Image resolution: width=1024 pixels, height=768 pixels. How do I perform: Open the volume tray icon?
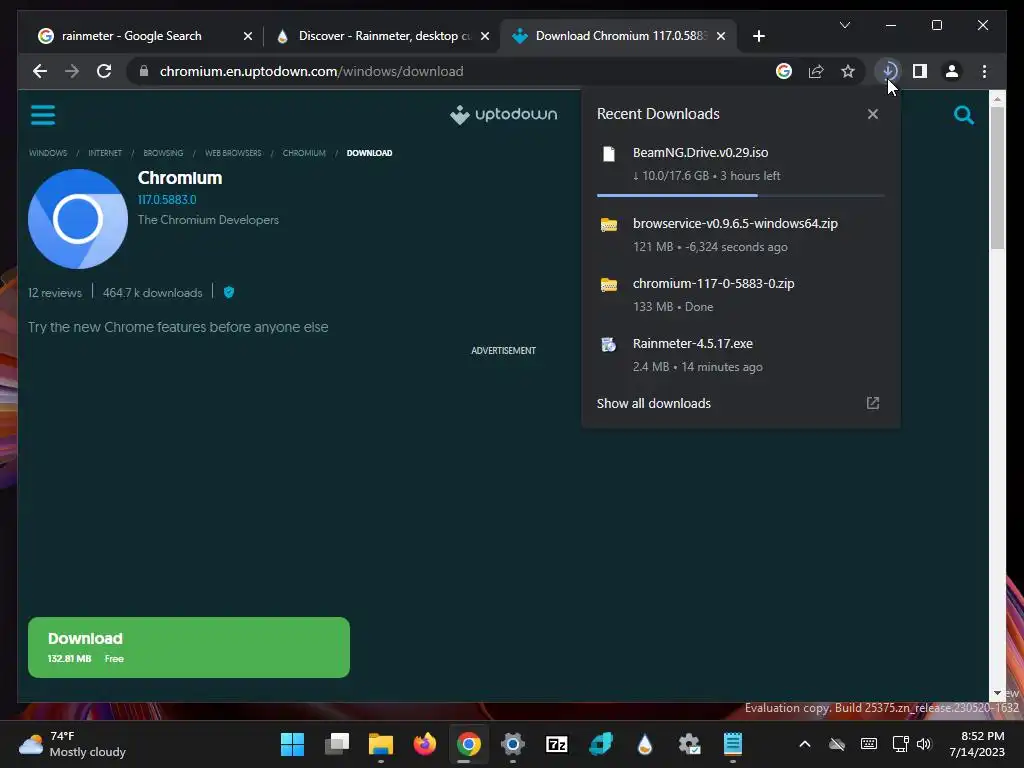[923, 744]
